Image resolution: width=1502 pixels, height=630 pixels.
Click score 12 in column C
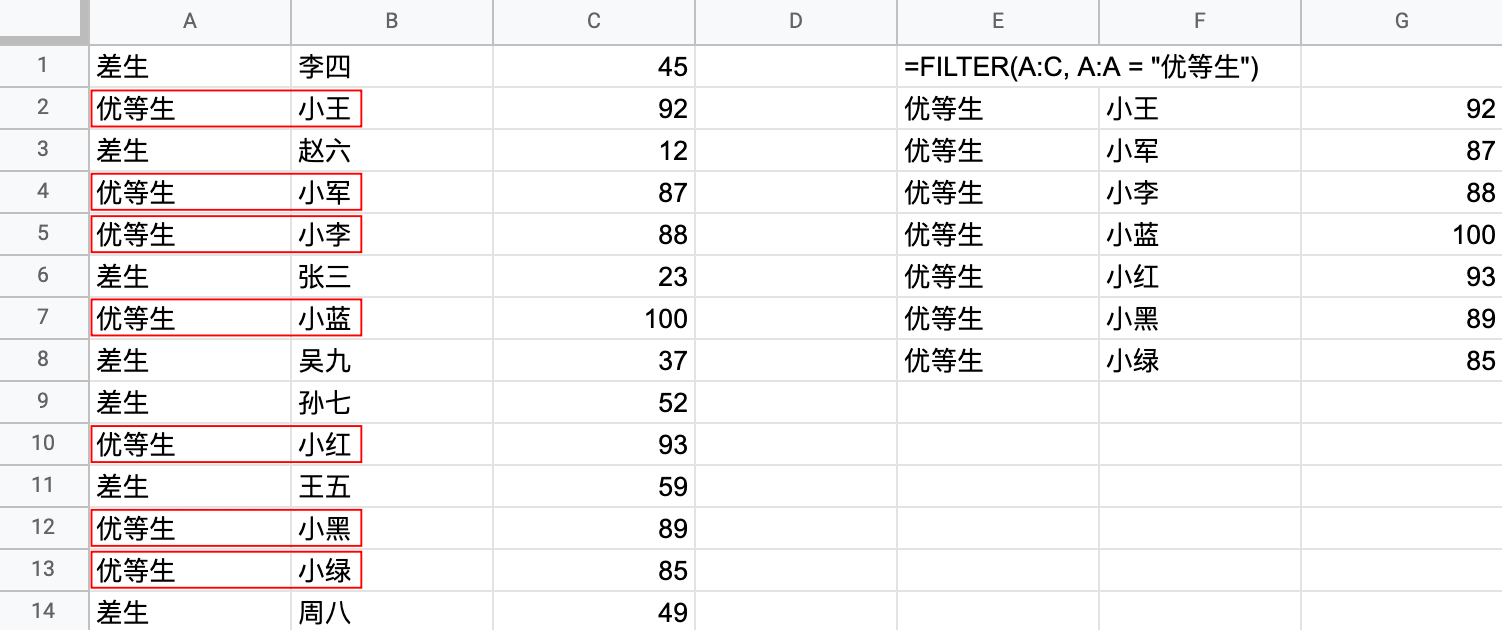point(594,151)
